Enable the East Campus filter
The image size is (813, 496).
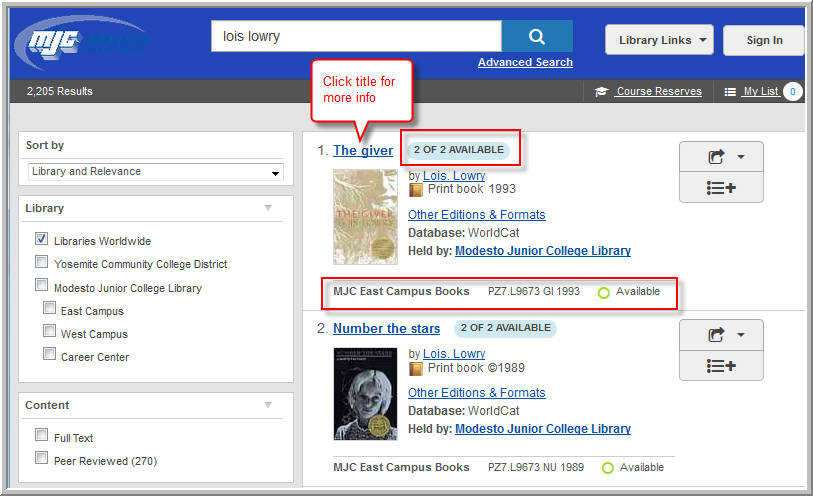click(x=49, y=308)
